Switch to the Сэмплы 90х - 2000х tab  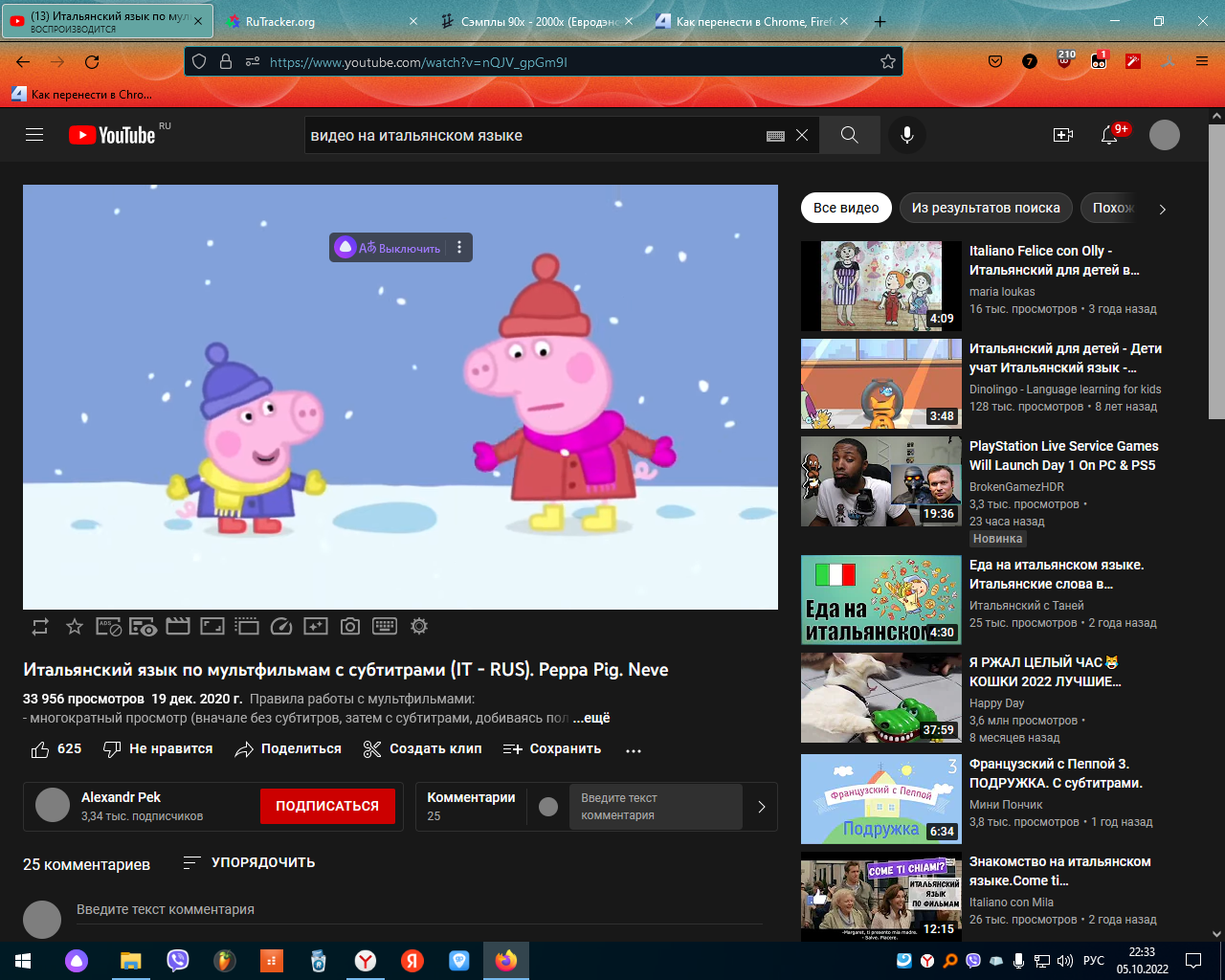[x=536, y=21]
